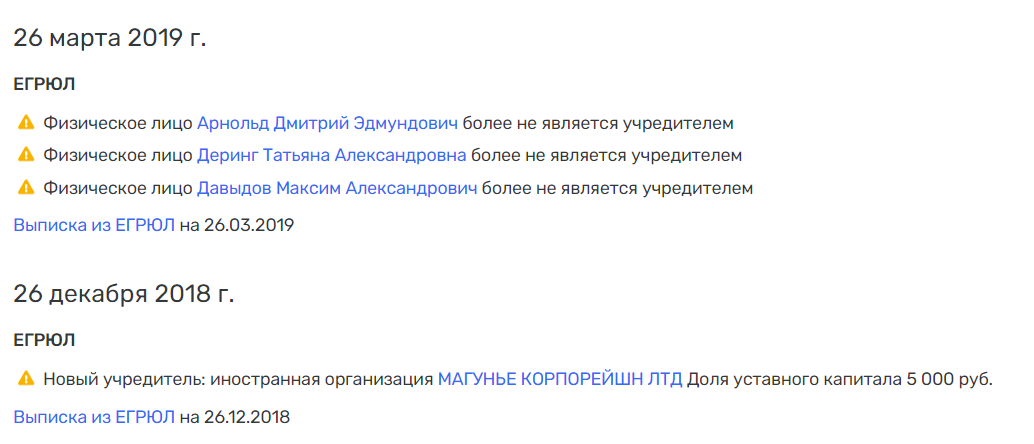Click ЕГРЮЛ label under March 2019
1034x444 pixels.
[x=44, y=84]
